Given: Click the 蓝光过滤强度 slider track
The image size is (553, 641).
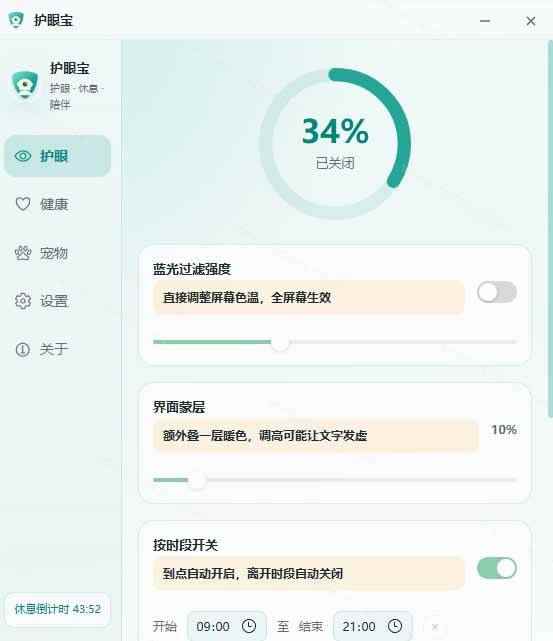Looking at the screenshot, I should coord(335,341).
